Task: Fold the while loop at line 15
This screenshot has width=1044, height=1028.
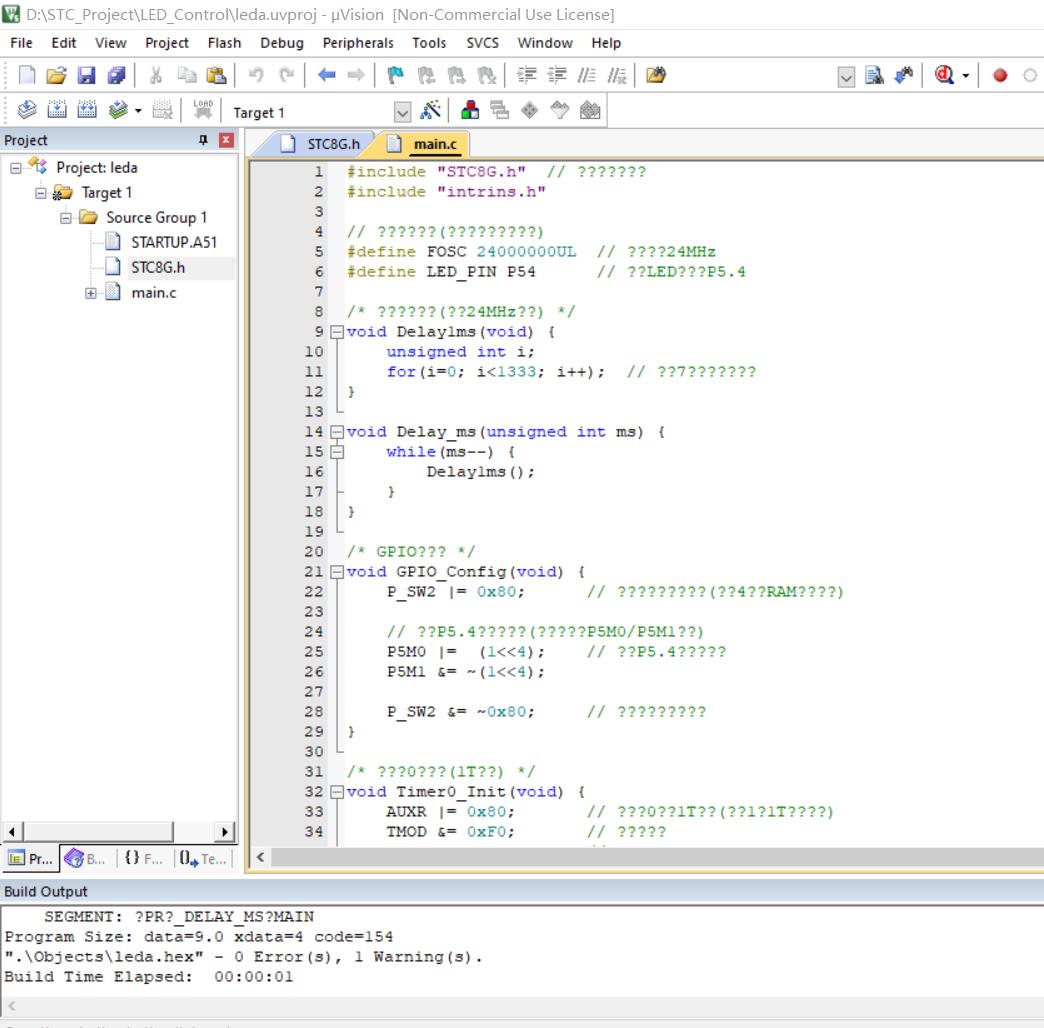Action: click(337, 451)
